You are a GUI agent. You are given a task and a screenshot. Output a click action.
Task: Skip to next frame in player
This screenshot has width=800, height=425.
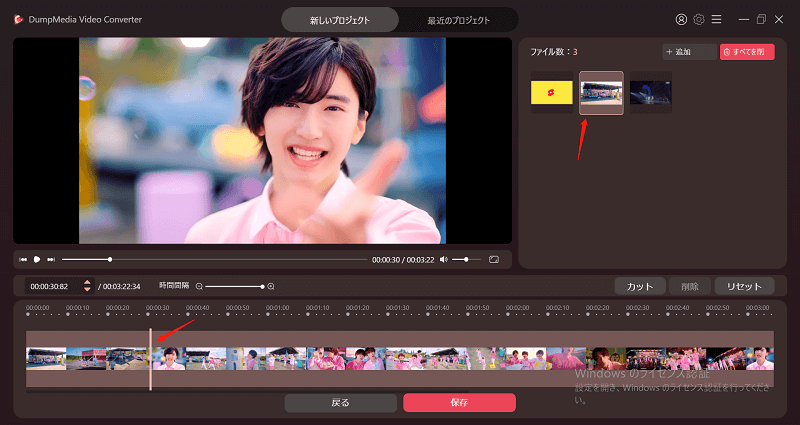point(51,260)
